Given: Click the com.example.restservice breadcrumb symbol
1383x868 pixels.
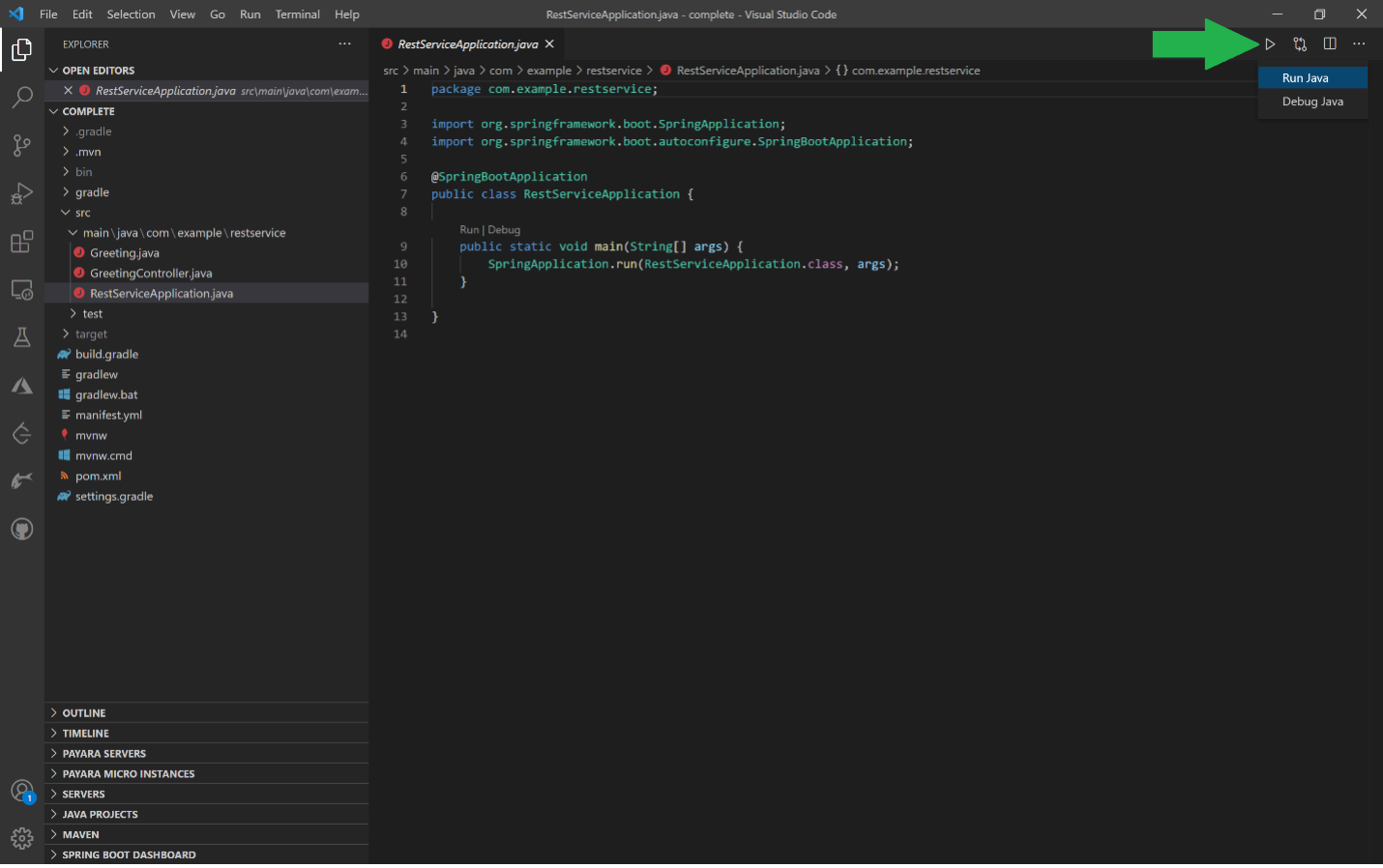Looking at the screenshot, I should point(915,71).
